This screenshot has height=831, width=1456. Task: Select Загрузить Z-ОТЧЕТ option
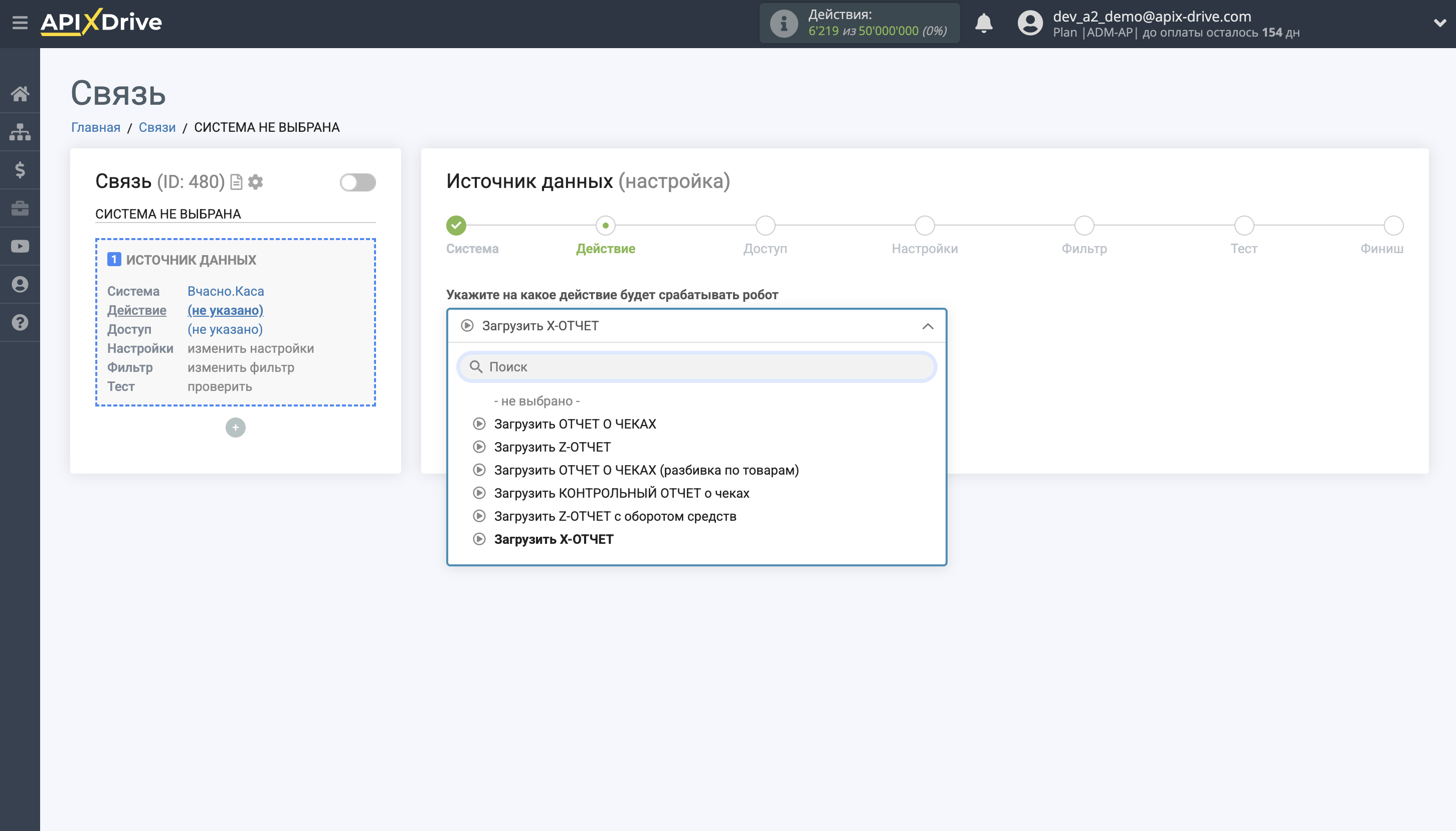point(552,447)
